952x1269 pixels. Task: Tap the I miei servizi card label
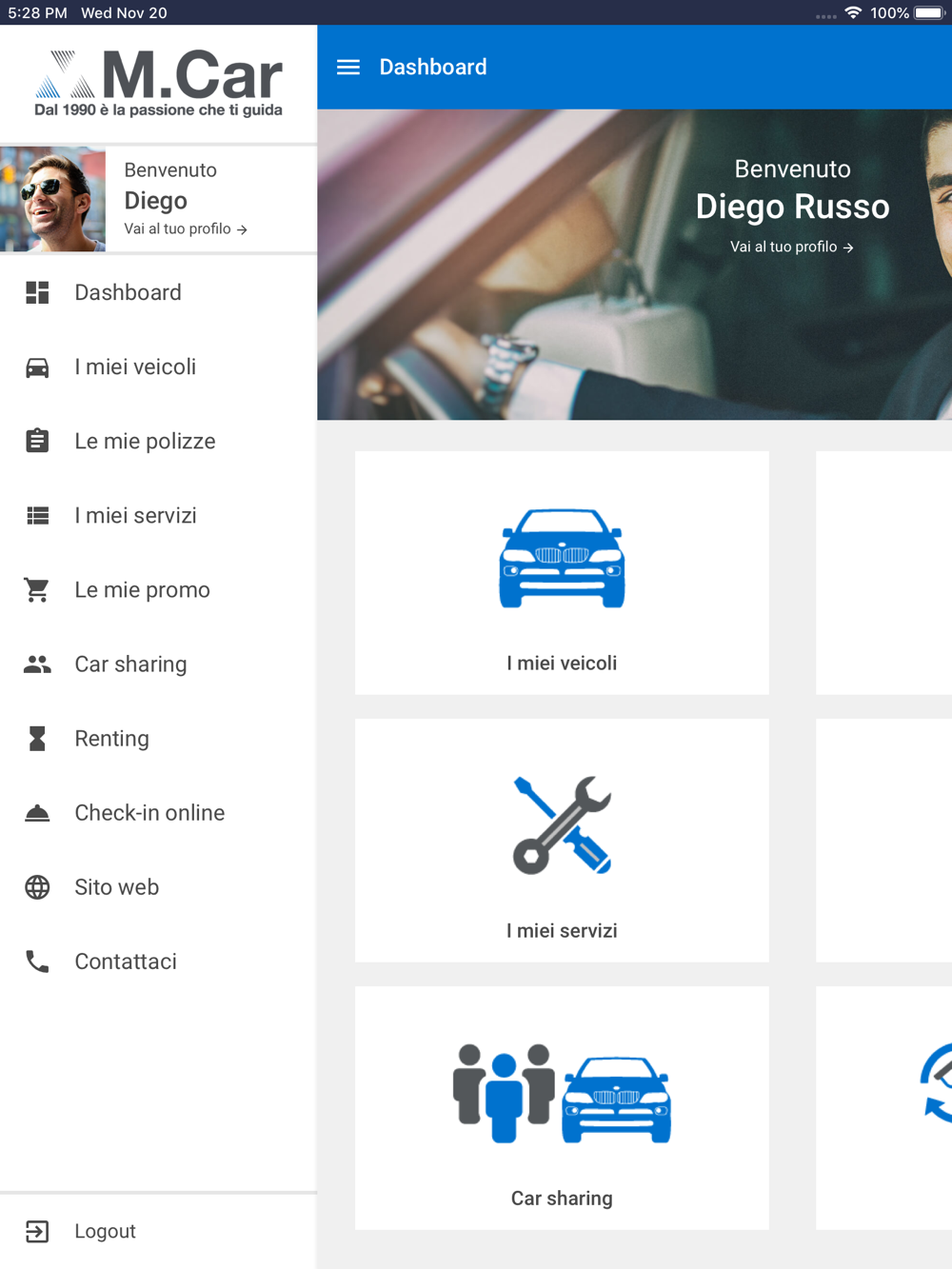[562, 930]
